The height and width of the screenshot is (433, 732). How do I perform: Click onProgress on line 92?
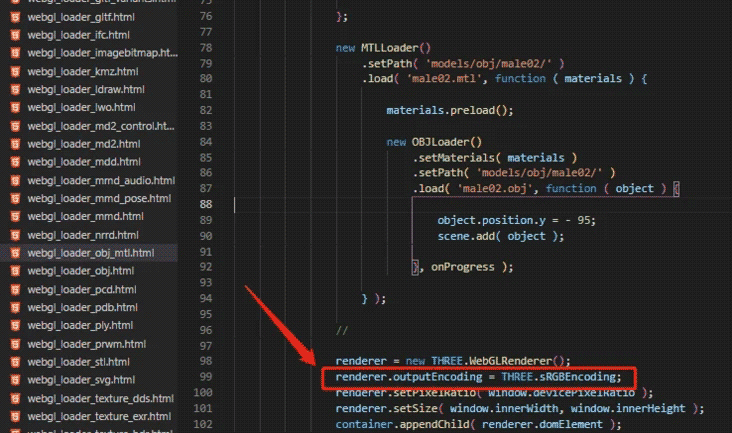tap(463, 267)
